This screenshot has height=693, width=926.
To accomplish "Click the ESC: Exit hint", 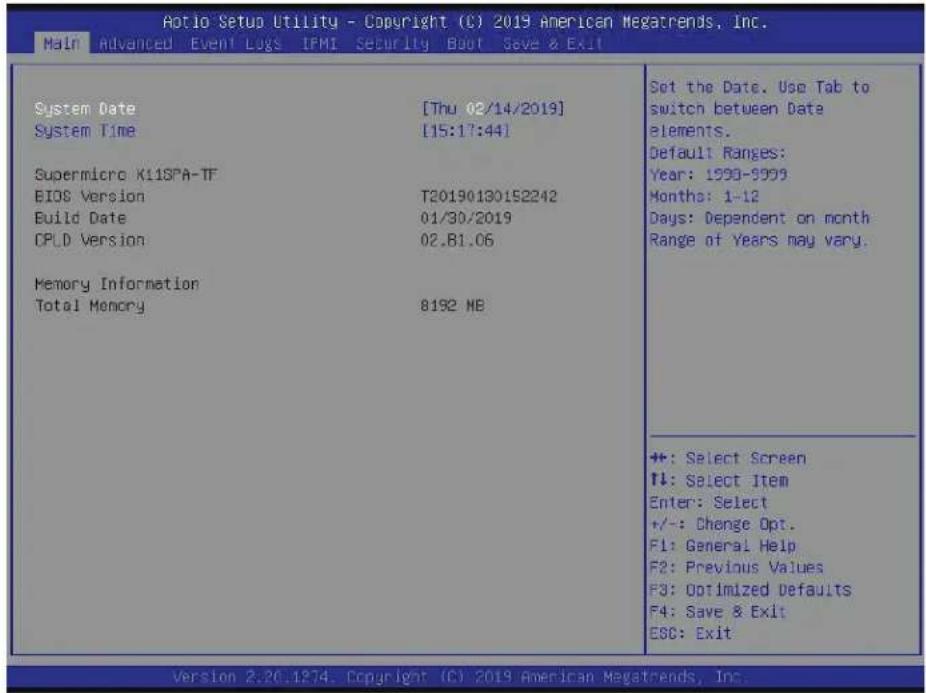I will pos(690,633).
